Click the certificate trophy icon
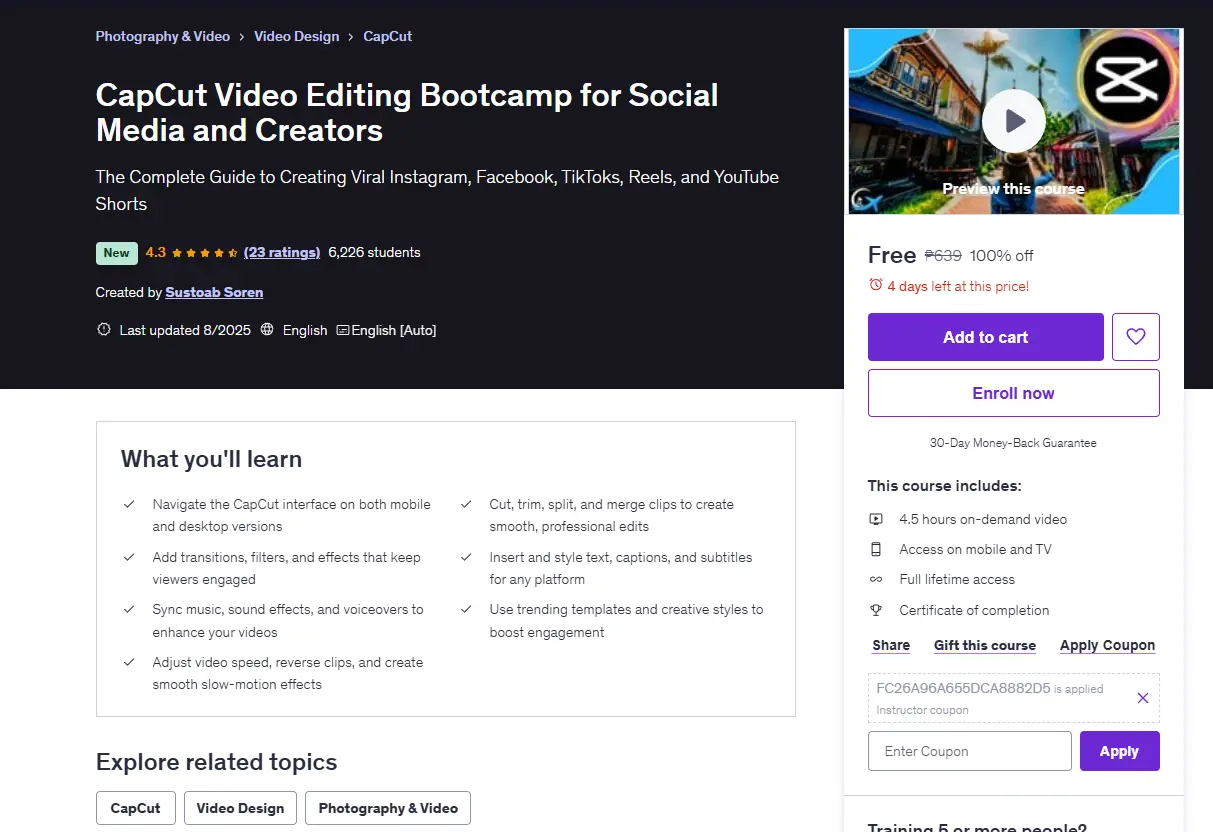This screenshot has width=1213, height=832. [x=876, y=610]
